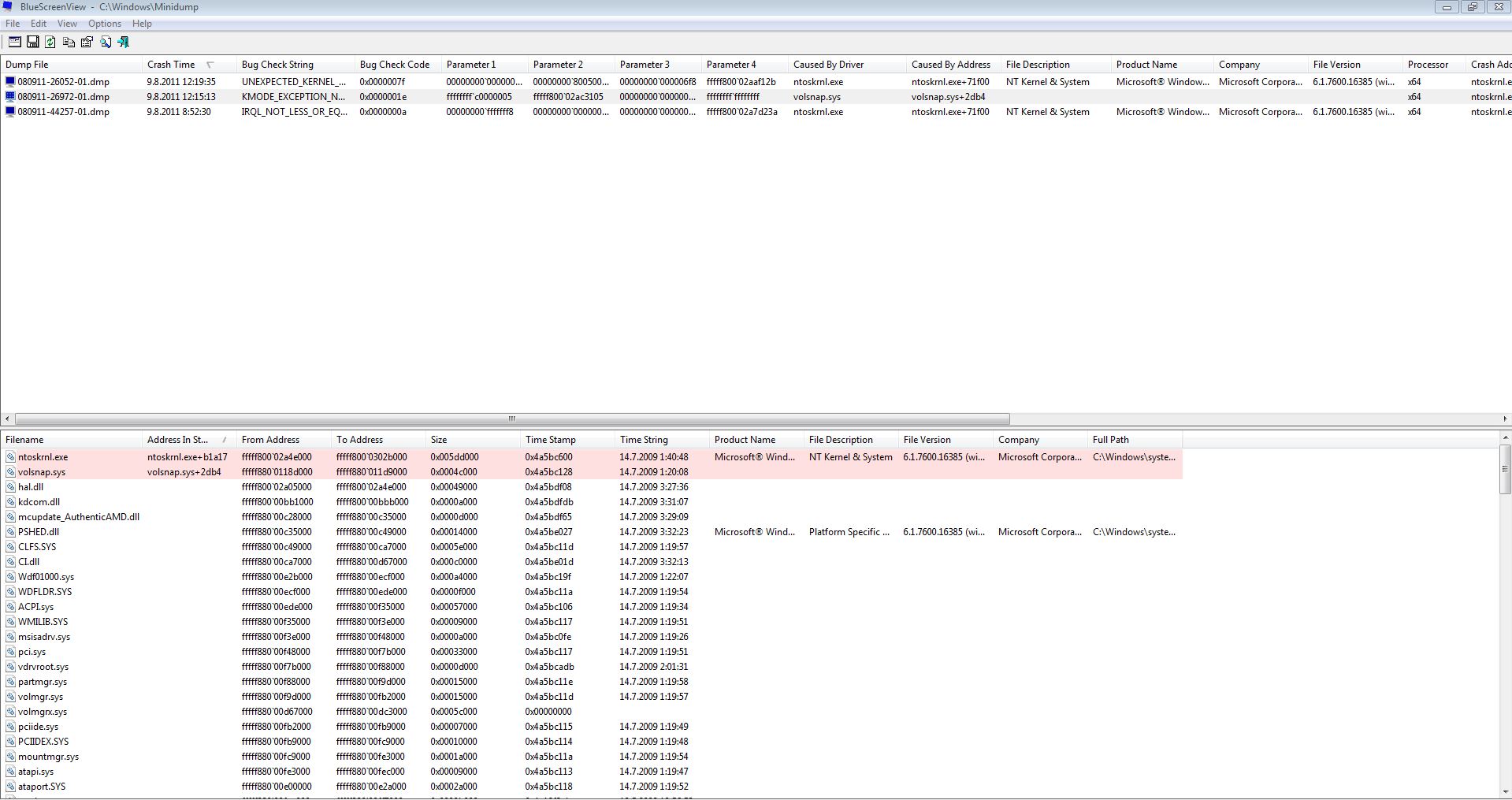Click the file icon next to ntoskrnl.exe
This screenshot has width=1512, height=800.
(10, 456)
